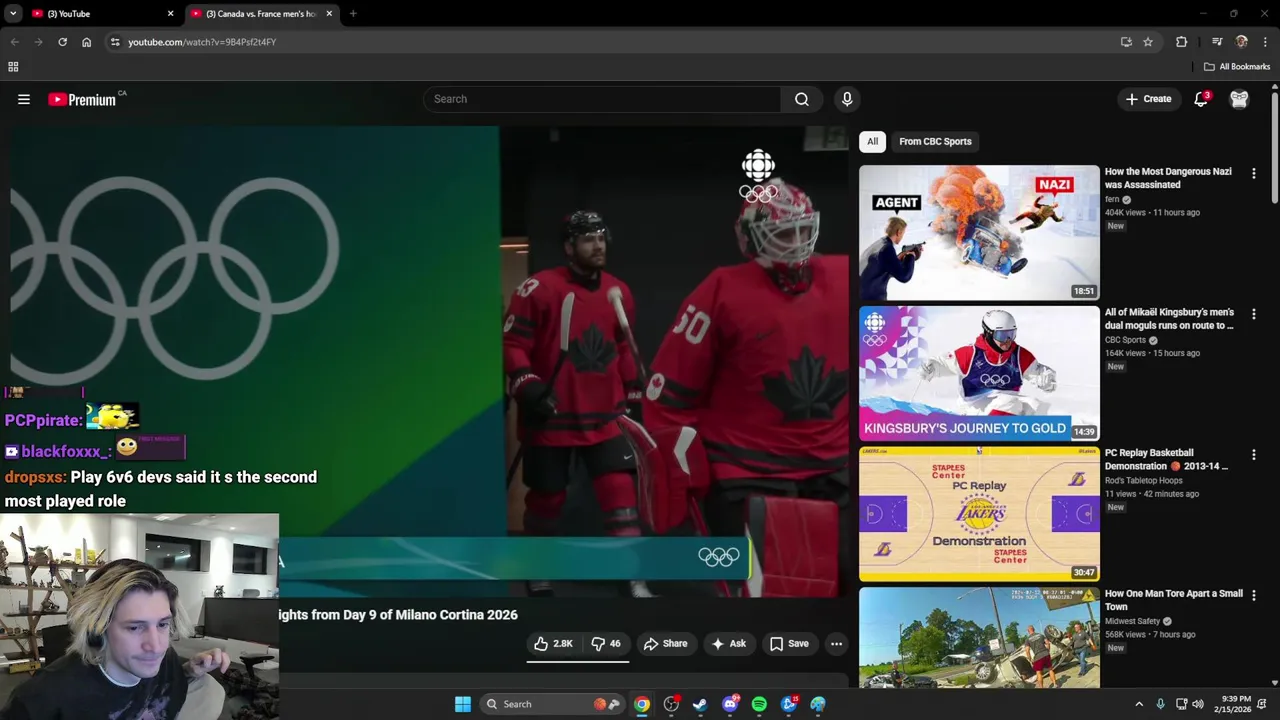1280x720 pixels.
Task: Show hidden system tray icons
Action: click(x=1139, y=704)
